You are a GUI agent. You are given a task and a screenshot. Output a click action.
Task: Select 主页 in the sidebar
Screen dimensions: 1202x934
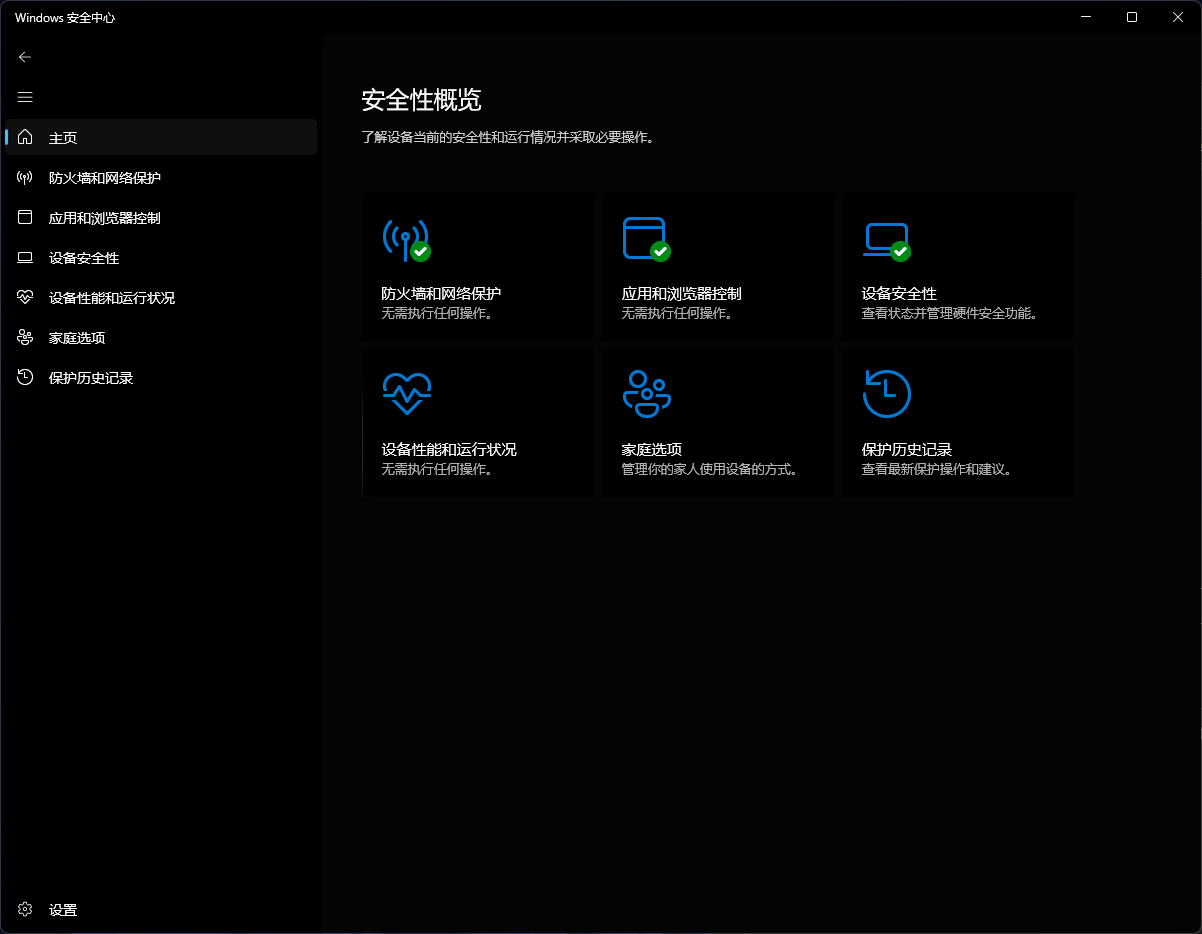[161, 137]
